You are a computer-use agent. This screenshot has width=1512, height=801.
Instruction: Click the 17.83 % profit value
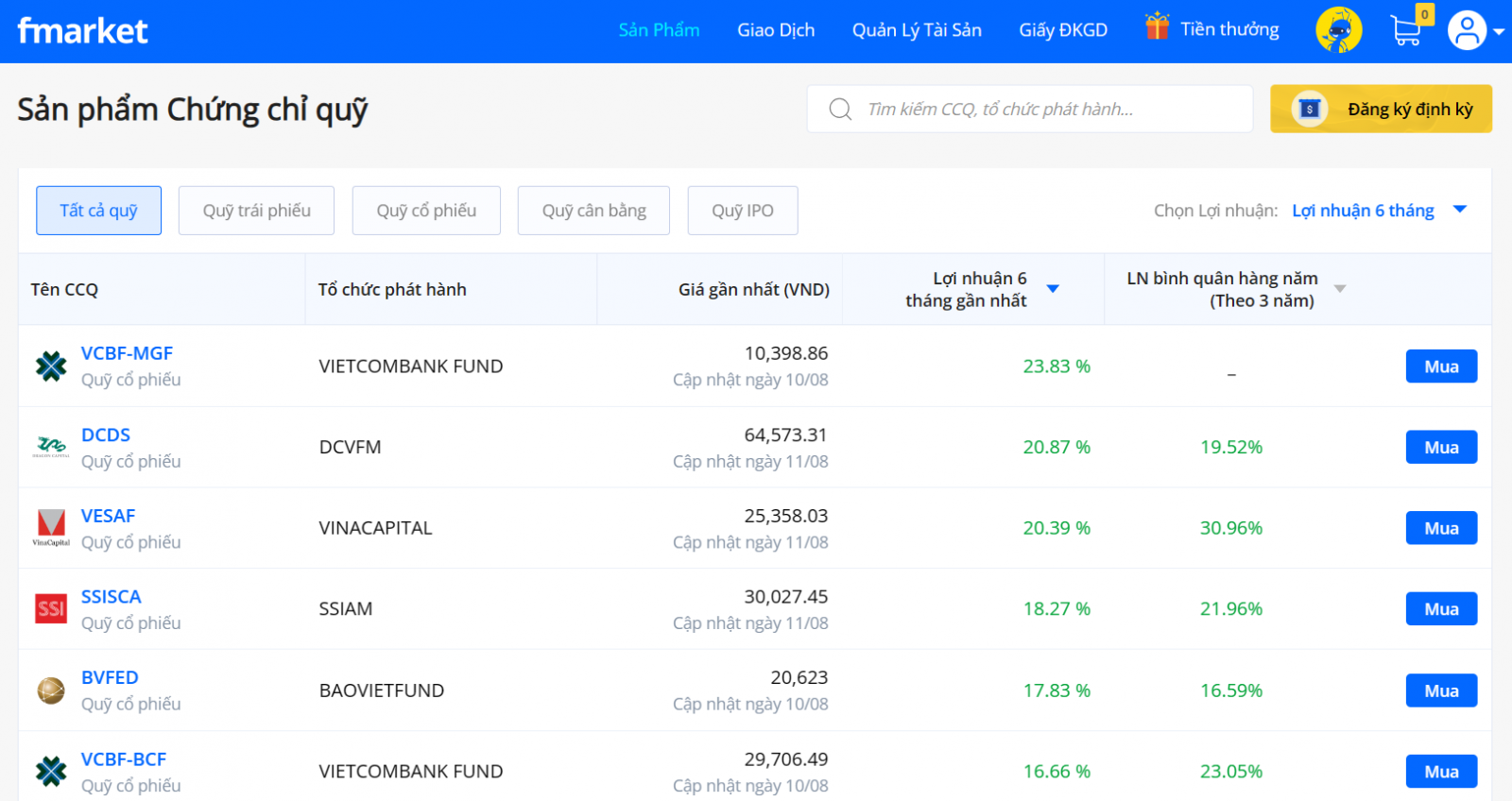click(x=1057, y=690)
